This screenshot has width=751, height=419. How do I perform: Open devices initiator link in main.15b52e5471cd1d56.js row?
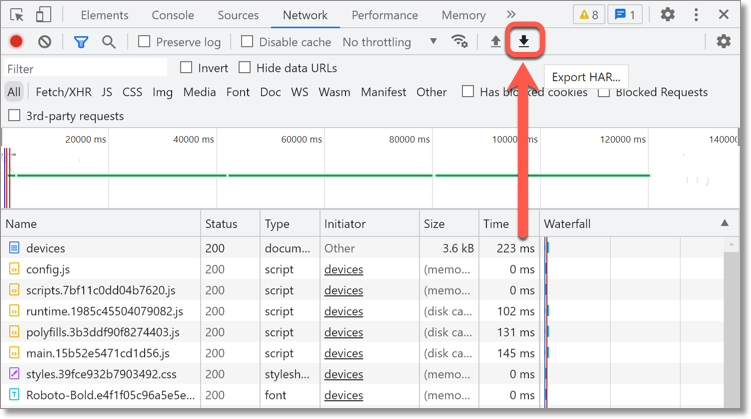pyautogui.click(x=343, y=353)
